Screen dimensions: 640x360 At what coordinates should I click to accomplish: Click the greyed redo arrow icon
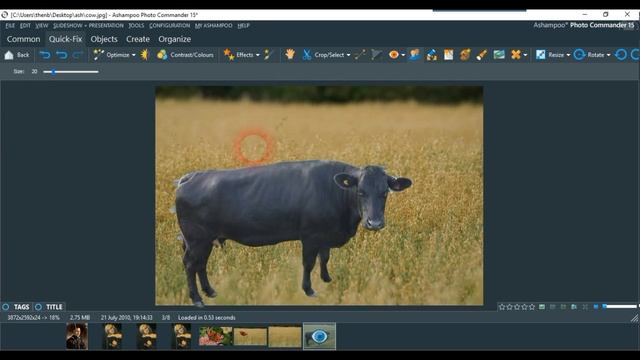[x=78, y=55]
